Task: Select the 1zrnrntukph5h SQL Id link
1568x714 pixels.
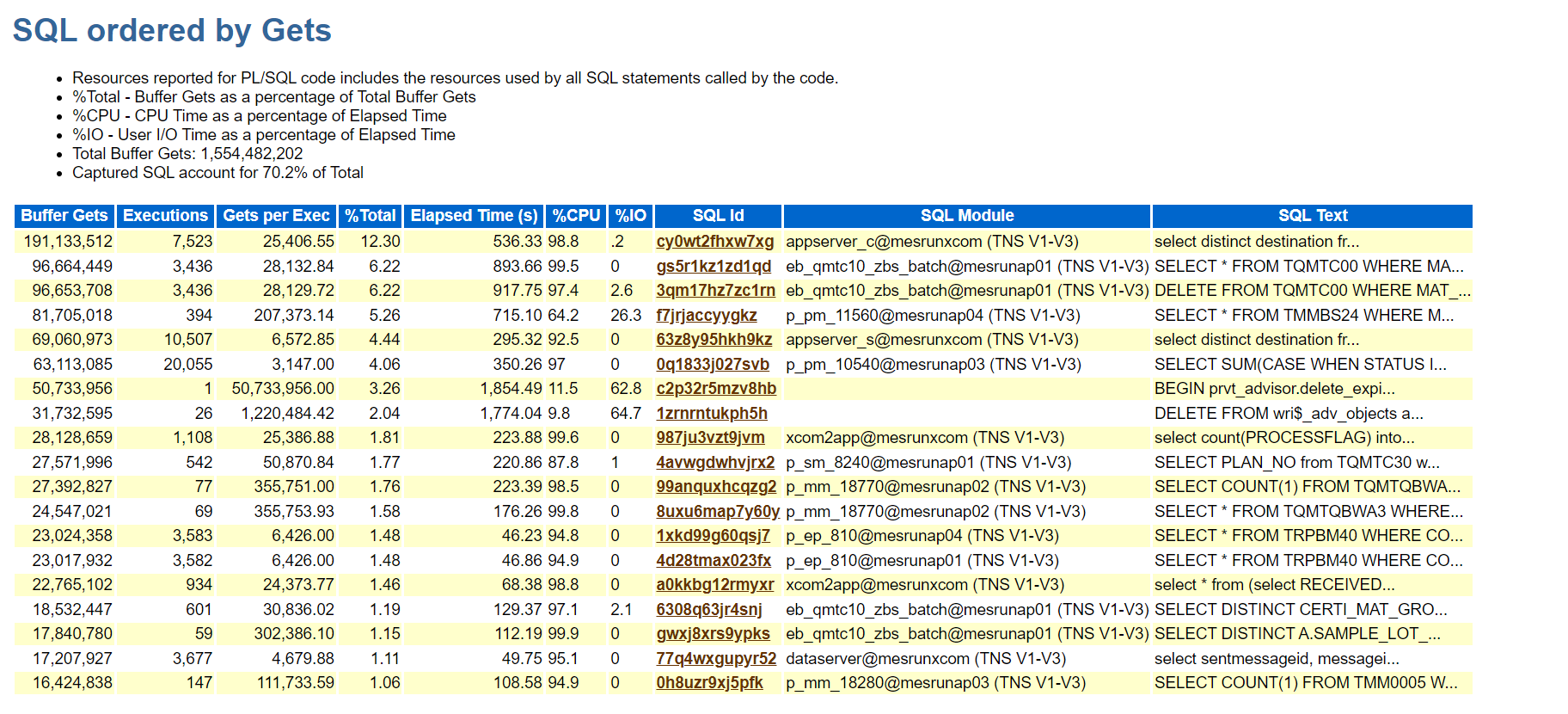Action: 711,414
